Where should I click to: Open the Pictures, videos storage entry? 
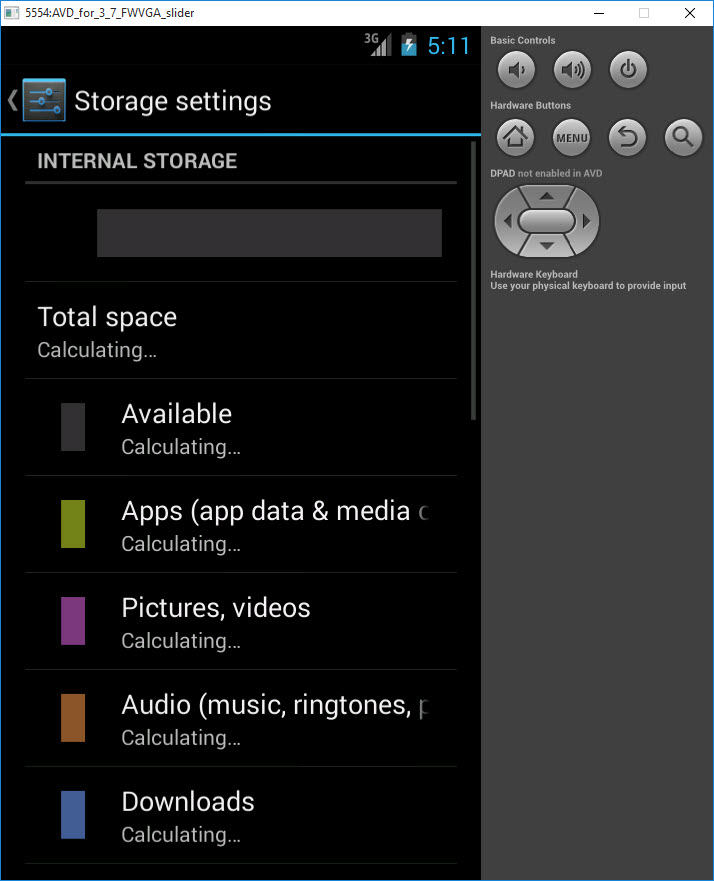pos(241,621)
